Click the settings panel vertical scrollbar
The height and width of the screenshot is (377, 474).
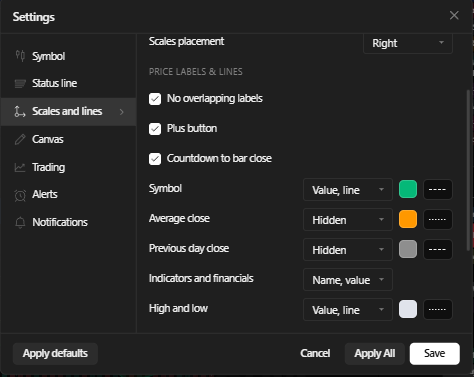468,170
